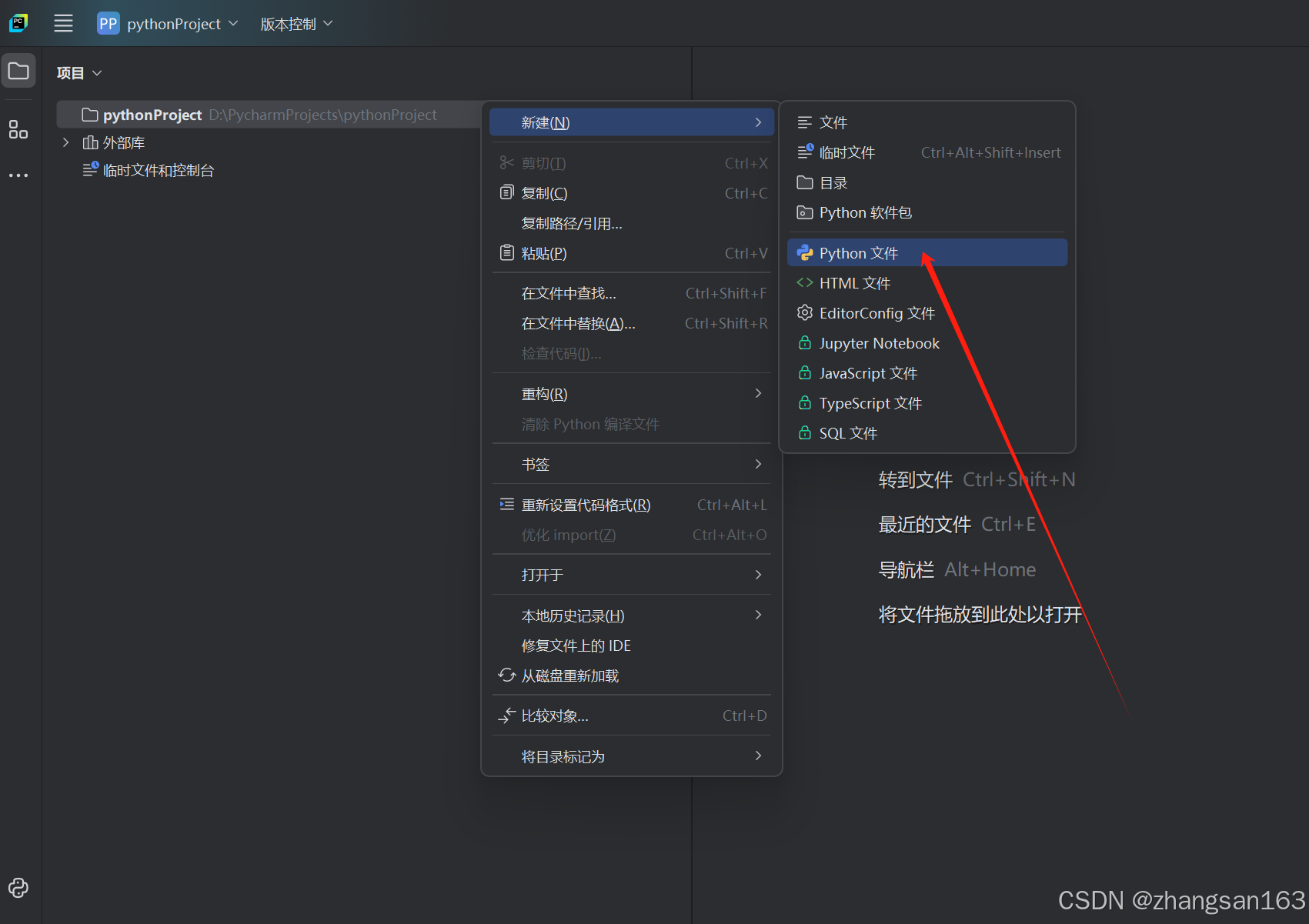Click the scratches icon beside 临时文件和控制台

90,168
